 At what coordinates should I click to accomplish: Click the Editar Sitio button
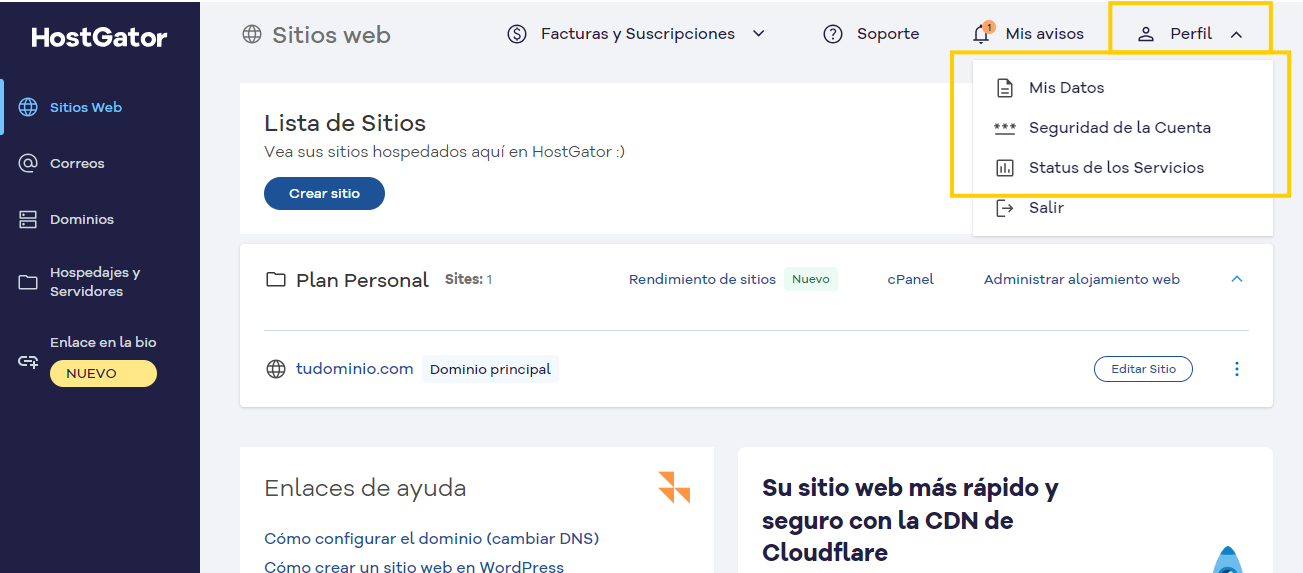pyautogui.click(x=1143, y=369)
